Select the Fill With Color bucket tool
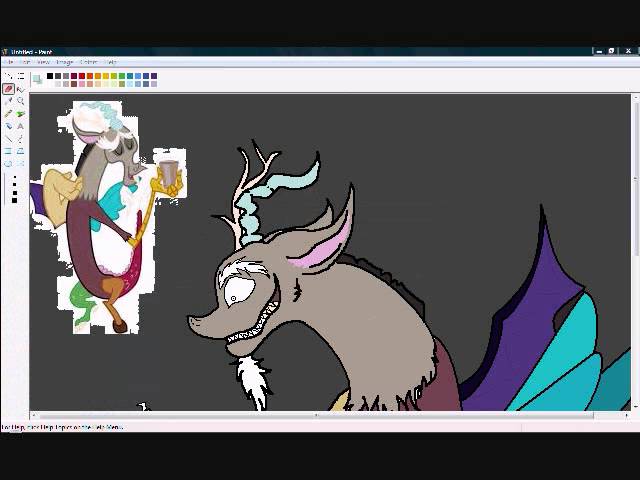Image resolution: width=640 pixels, height=480 pixels. coord(21,89)
